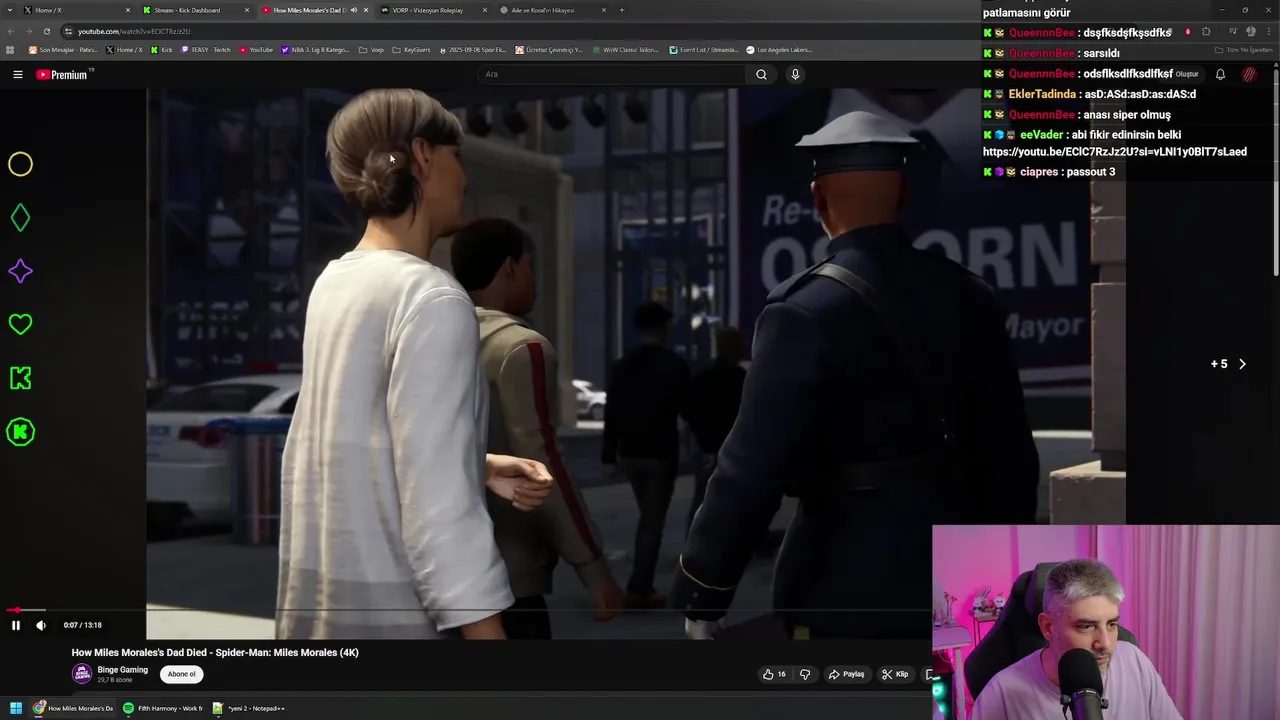Click the green heart overlay icon
Screen dimensions: 1280x720
tap(20, 324)
